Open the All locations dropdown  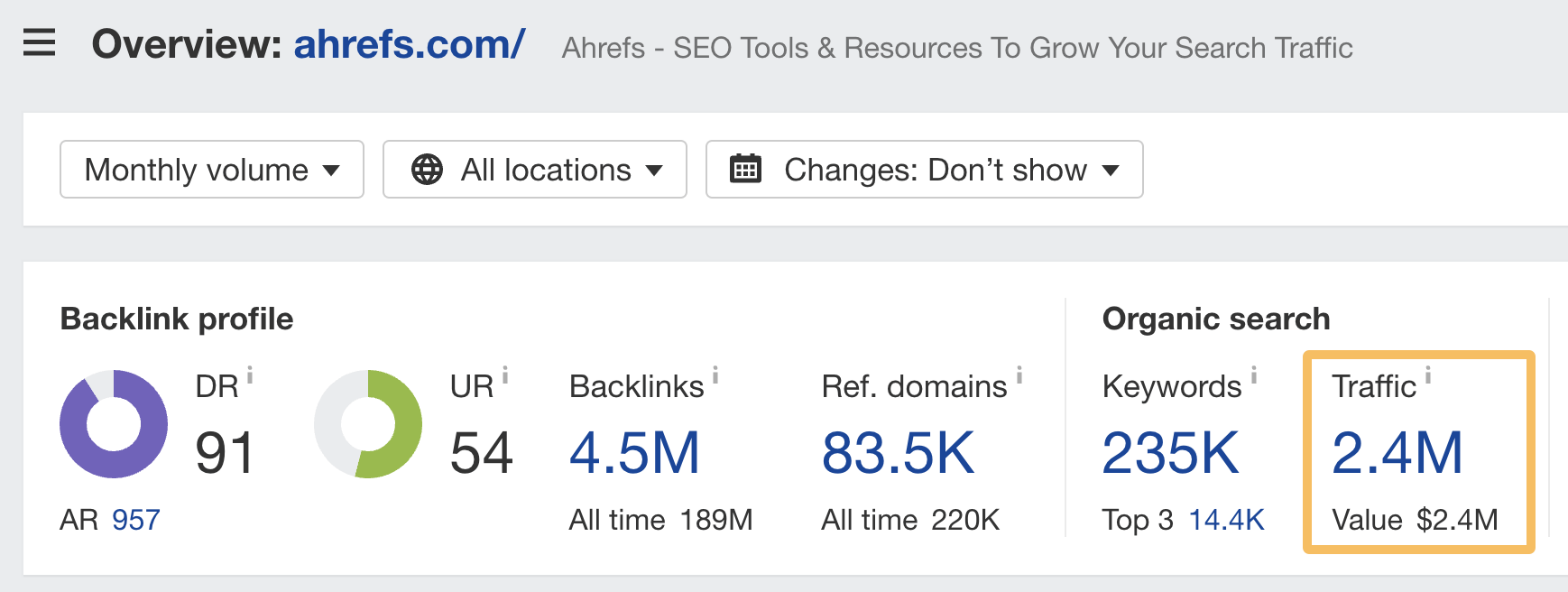535,170
